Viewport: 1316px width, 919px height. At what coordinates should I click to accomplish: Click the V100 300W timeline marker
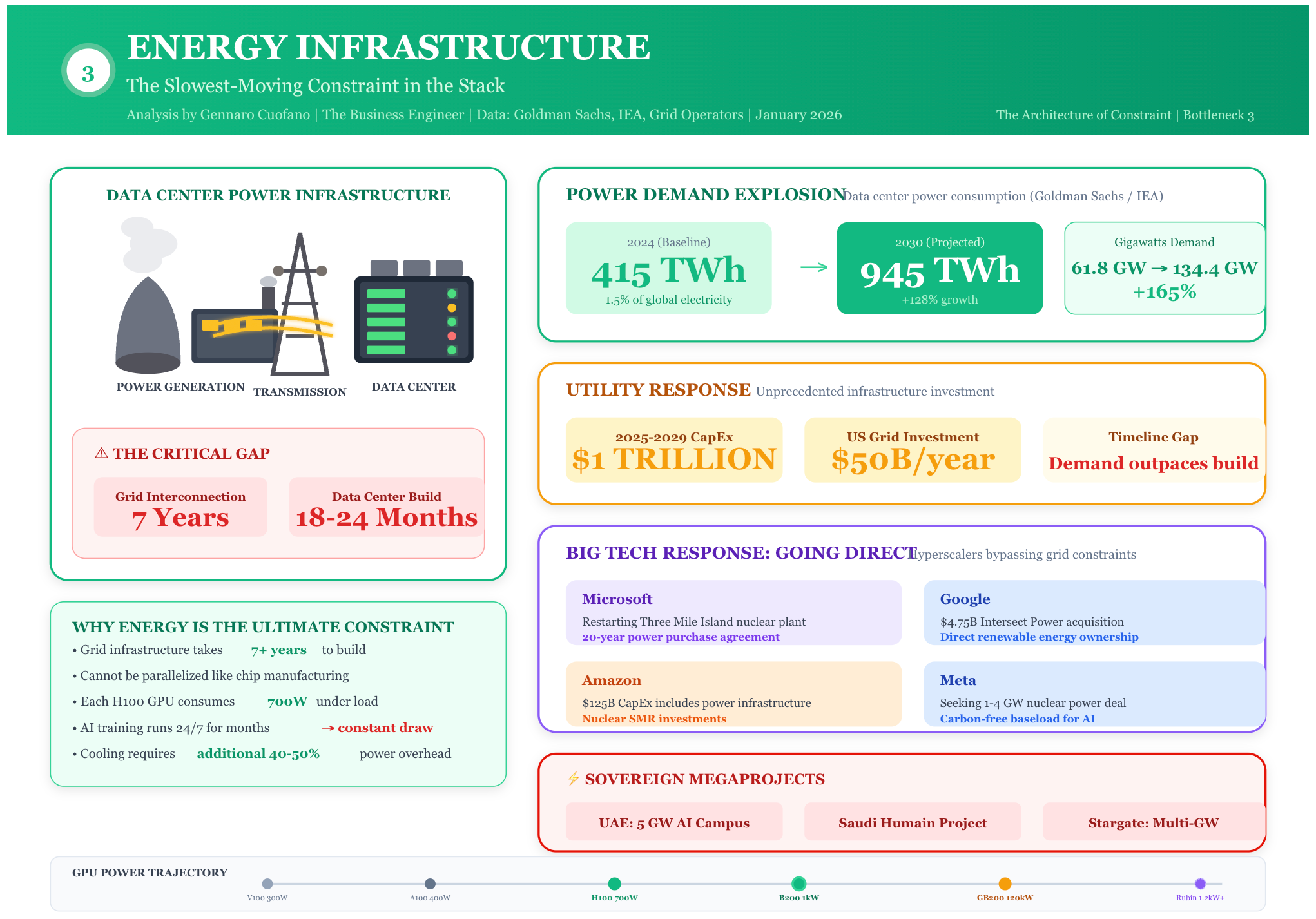(267, 884)
